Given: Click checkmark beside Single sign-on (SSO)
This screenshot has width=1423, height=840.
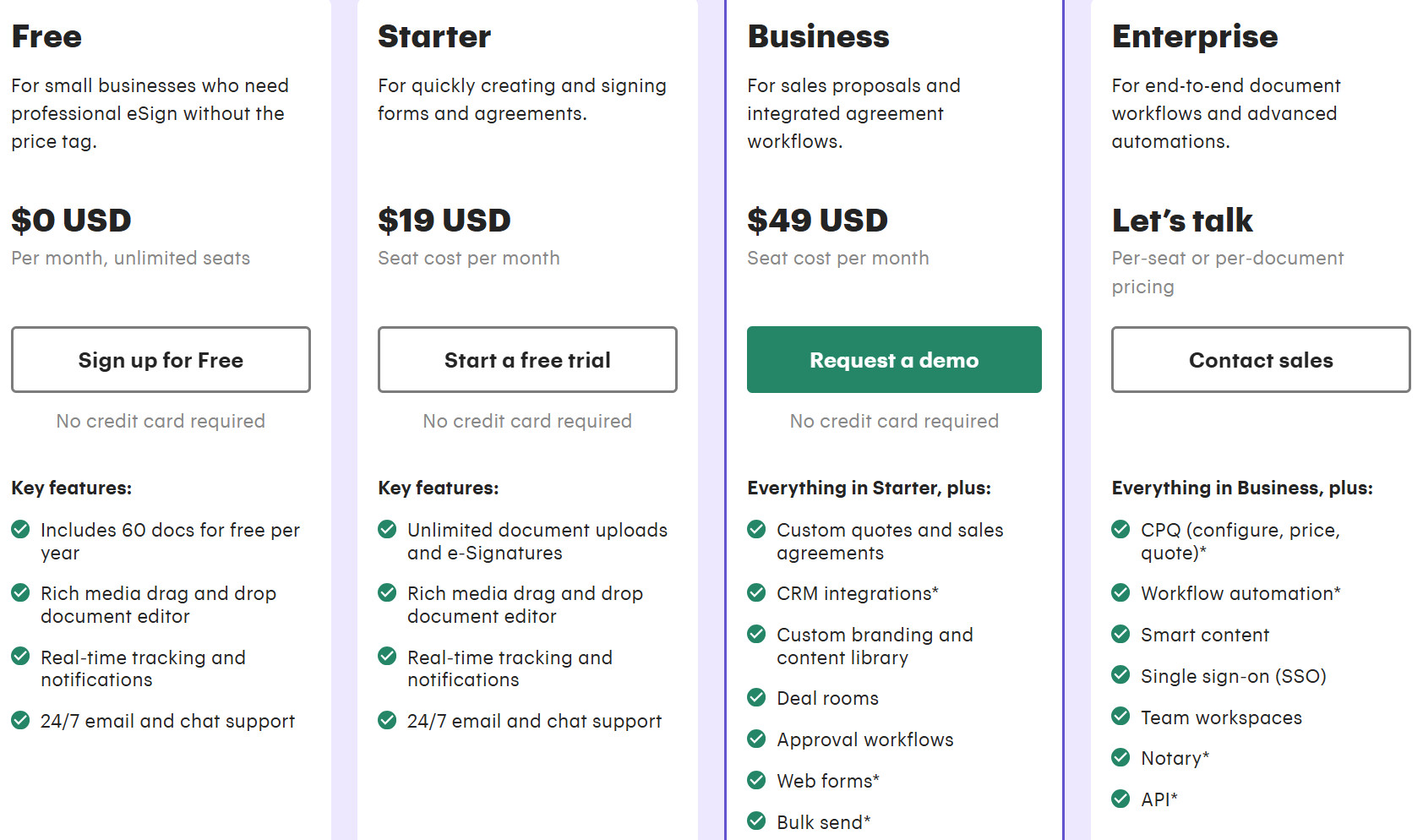Looking at the screenshot, I should (x=1120, y=675).
